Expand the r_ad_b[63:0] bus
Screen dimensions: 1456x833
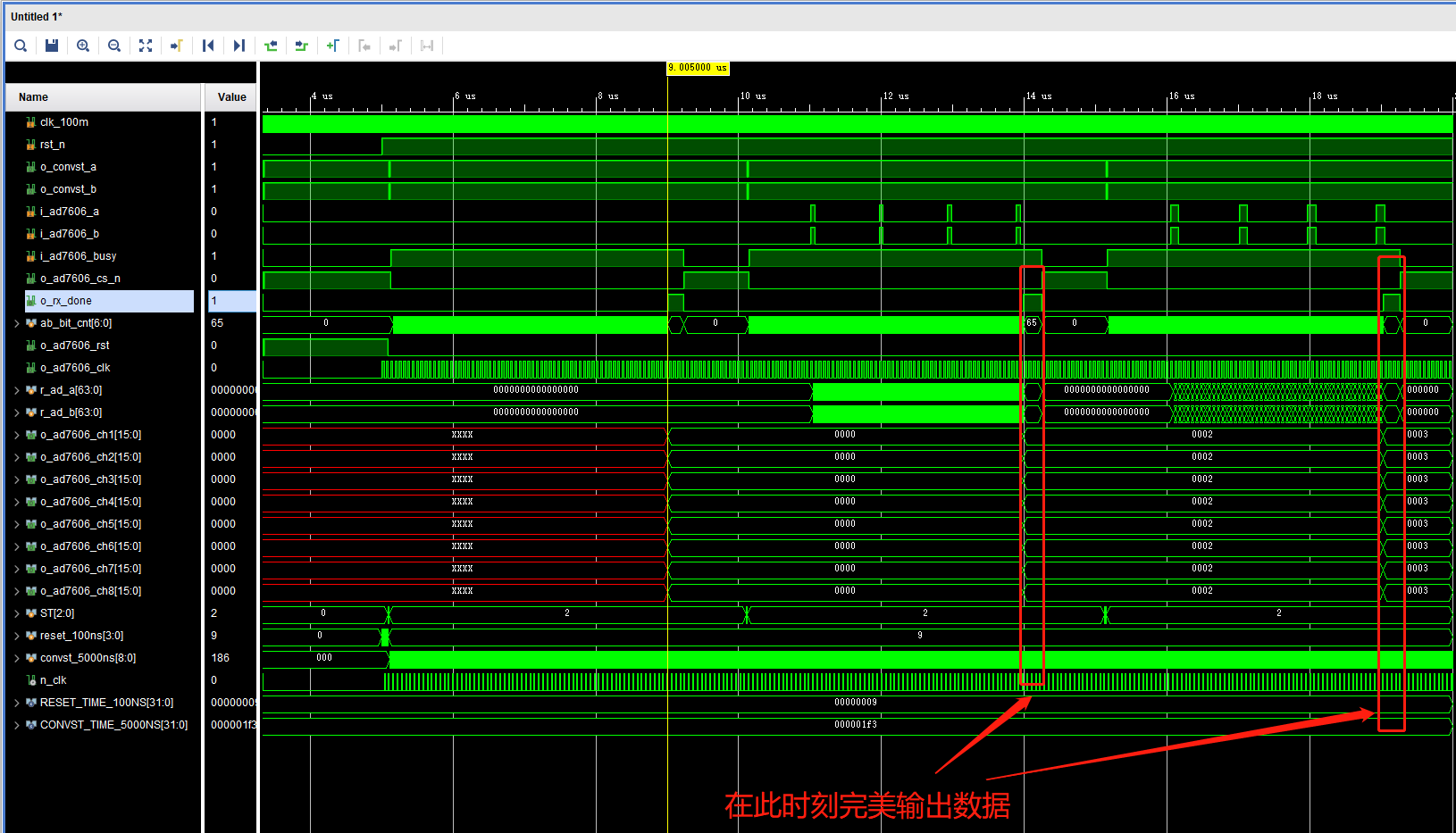pyautogui.click(x=17, y=412)
